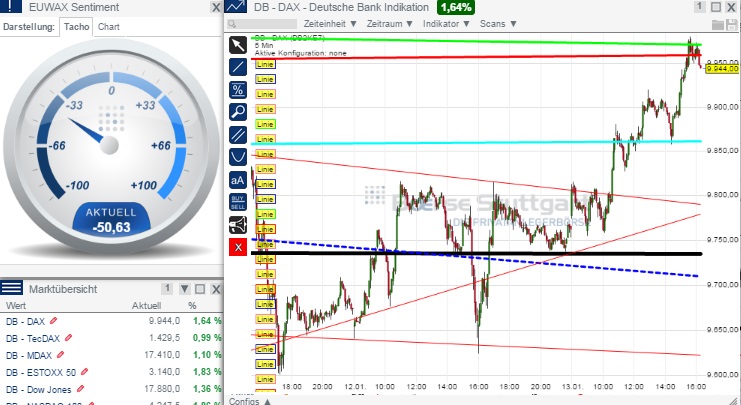Click the floppy disk save icon
The width and height of the screenshot is (741, 405).
732,25
